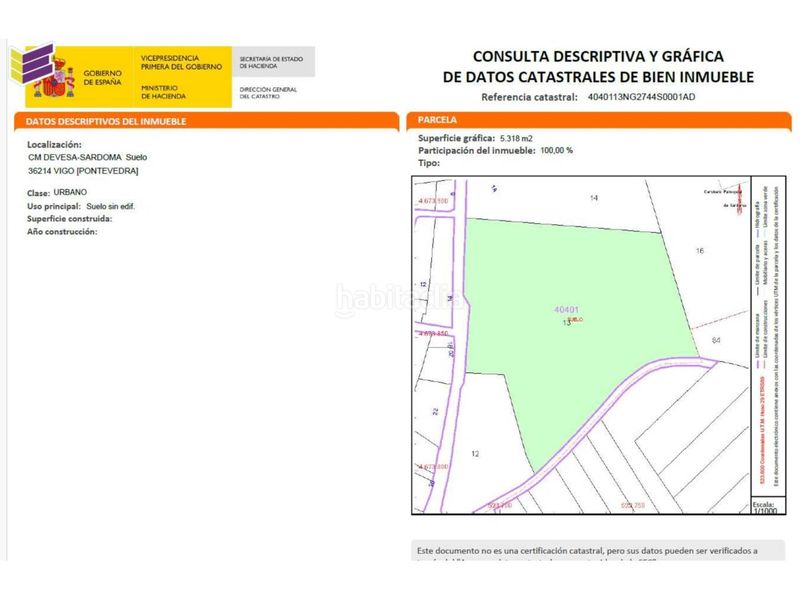
Task: Select parcel number 14 on map
Action: (594, 198)
